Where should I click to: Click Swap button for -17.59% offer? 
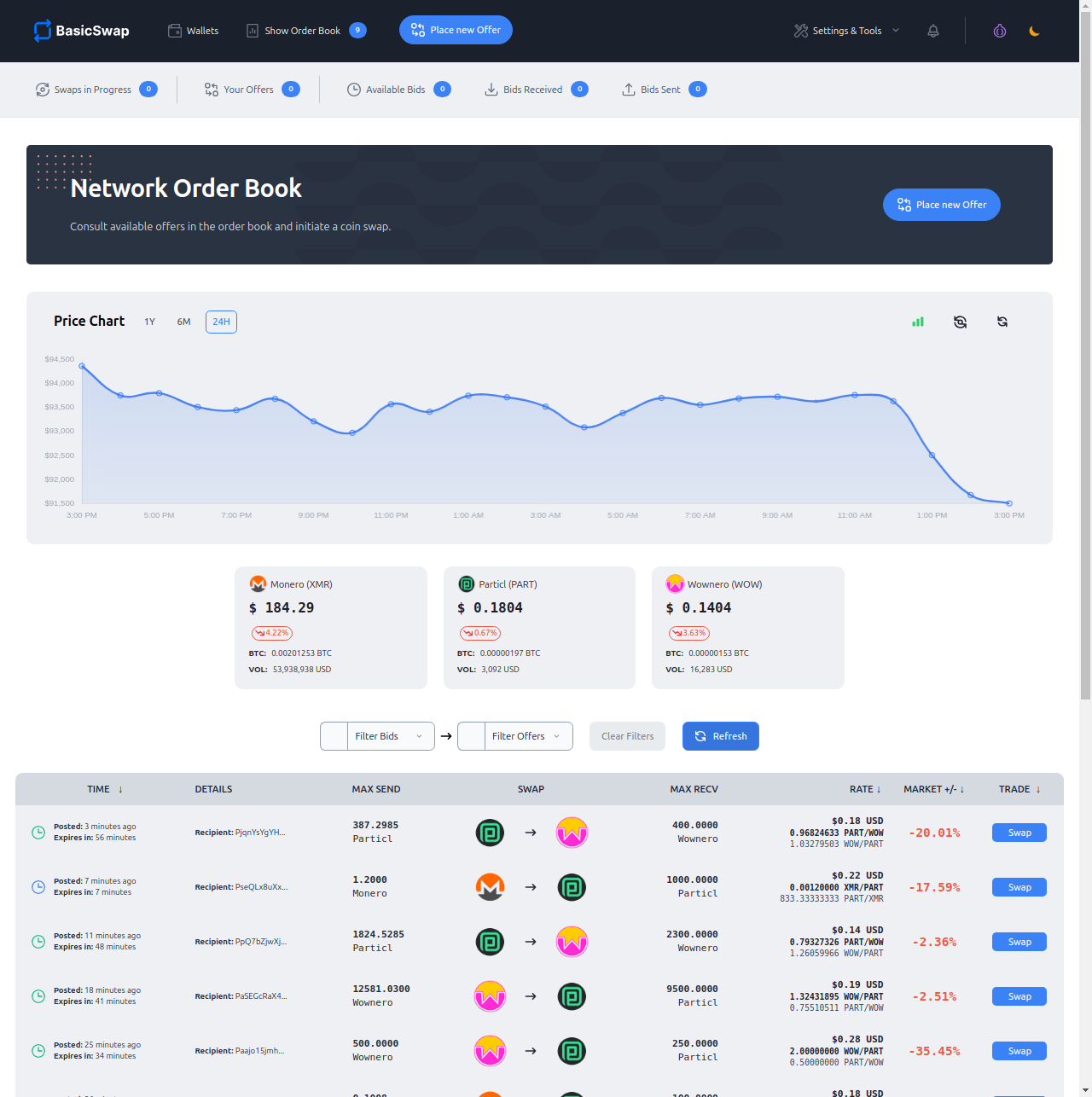[1019, 887]
